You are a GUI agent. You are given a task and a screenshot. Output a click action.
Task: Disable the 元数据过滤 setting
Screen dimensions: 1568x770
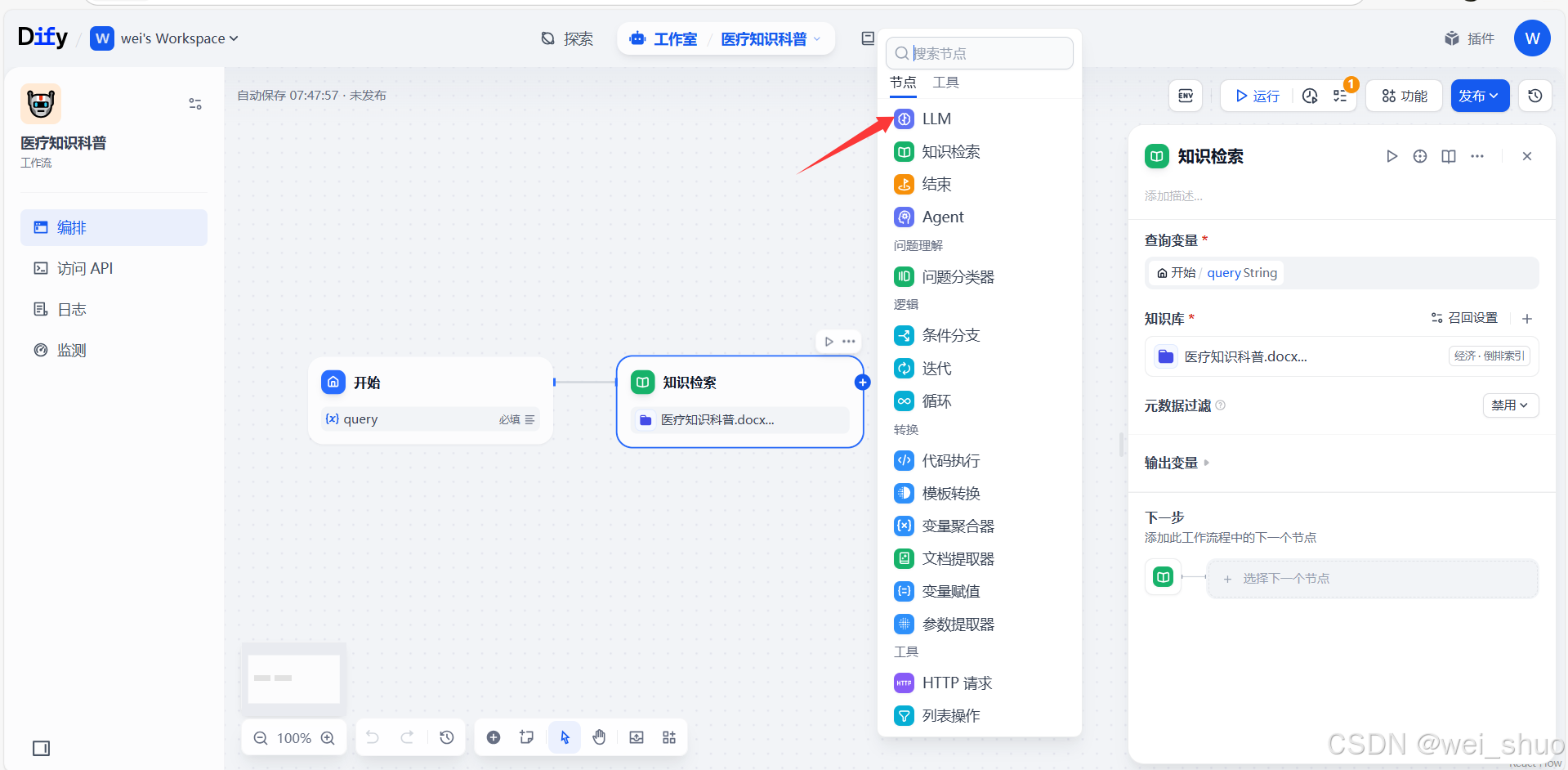tap(1510, 405)
